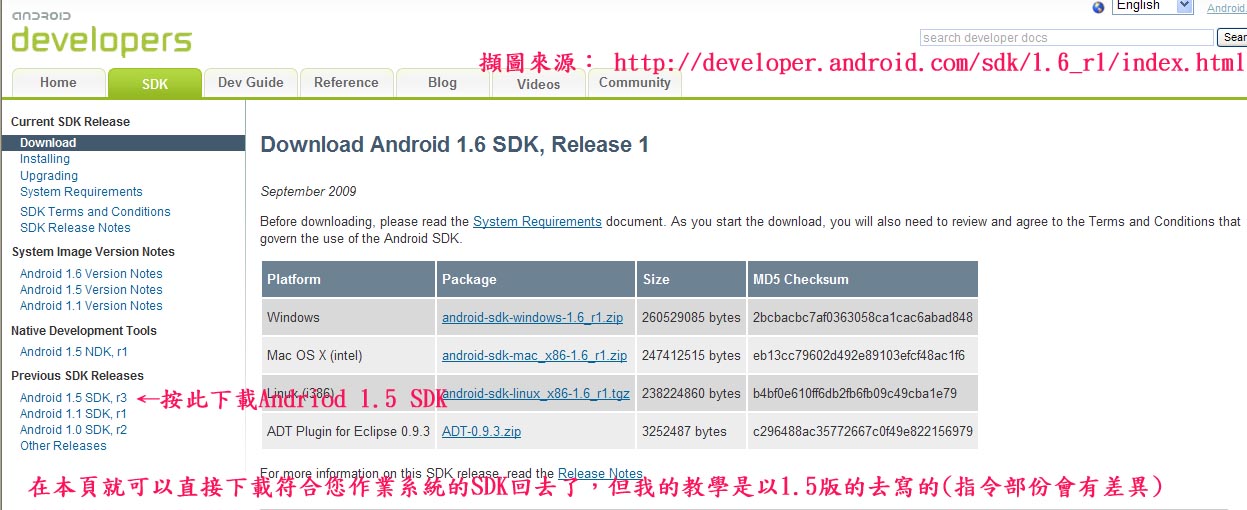Image resolution: width=1247 pixels, height=510 pixels.
Task: Click the 3252487 bytes size cell
Action: [692, 431]
